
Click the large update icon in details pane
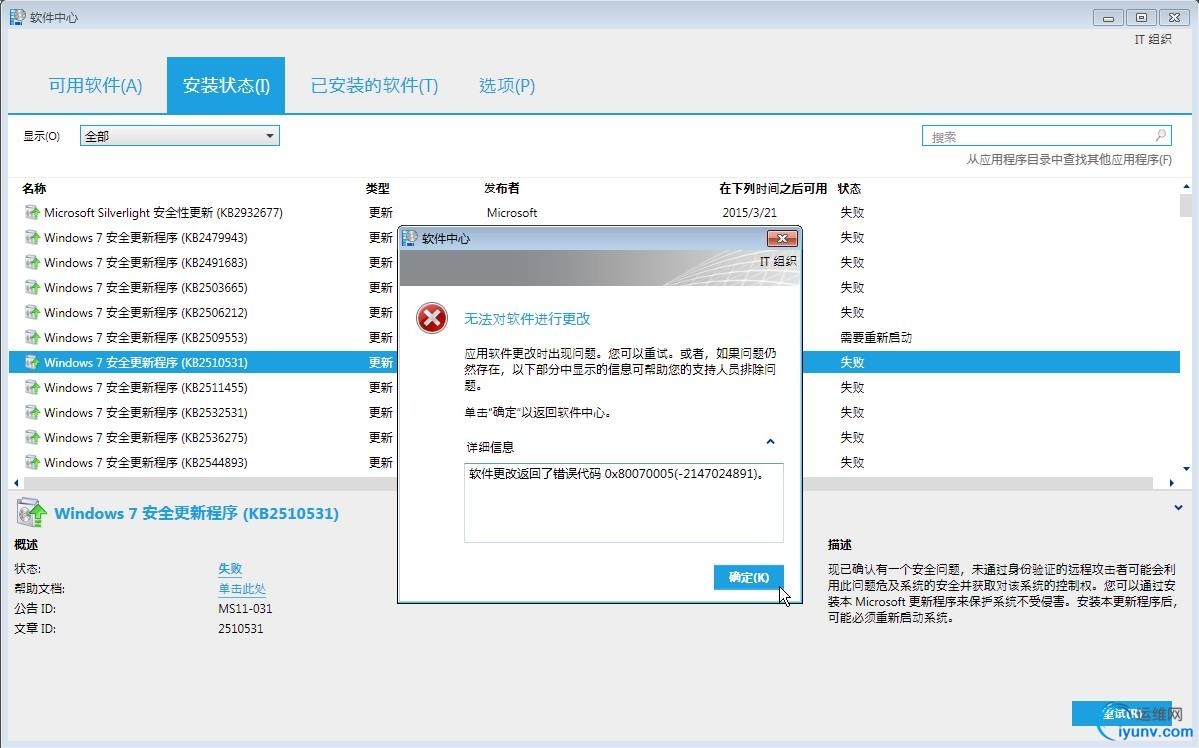click(31, 512)
